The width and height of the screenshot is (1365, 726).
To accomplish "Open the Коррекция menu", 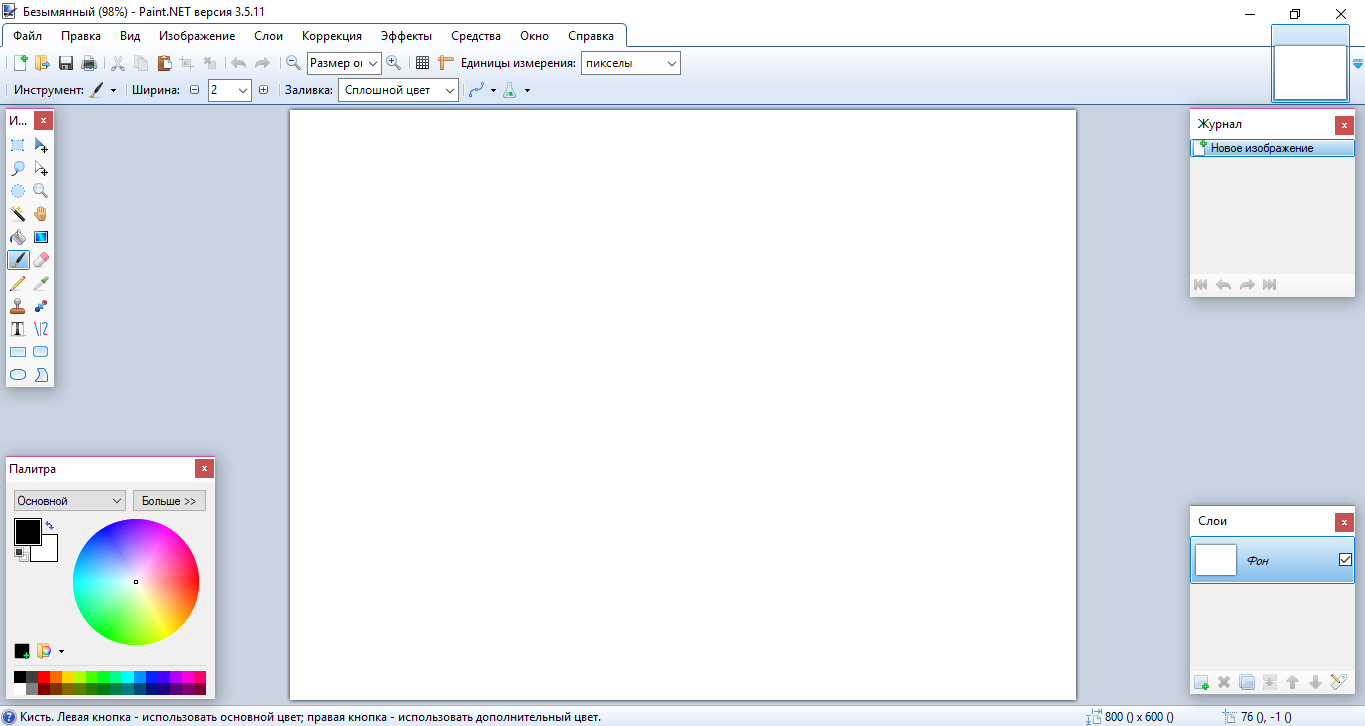I will pos(332,36).
